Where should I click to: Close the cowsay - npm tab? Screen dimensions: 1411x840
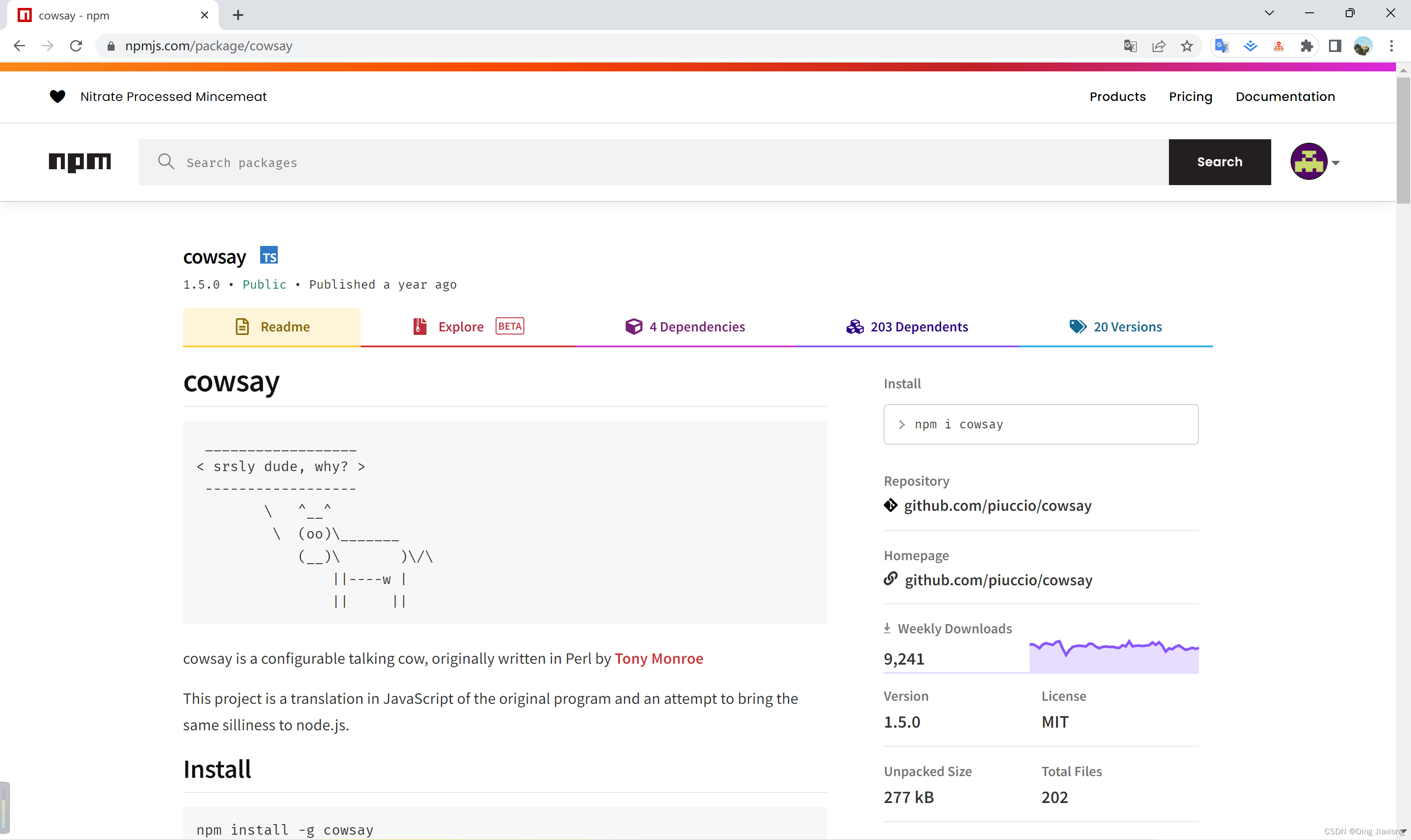[205, 15]
